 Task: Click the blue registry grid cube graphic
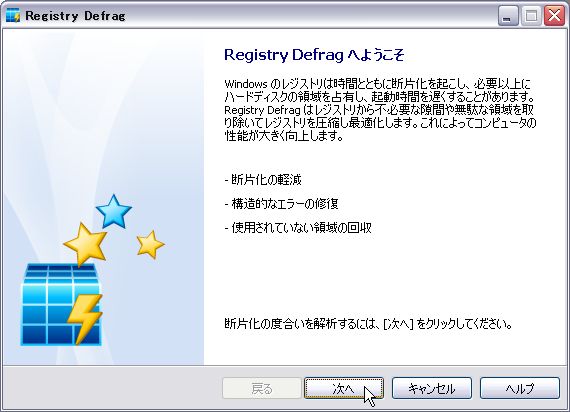[61, 305]
